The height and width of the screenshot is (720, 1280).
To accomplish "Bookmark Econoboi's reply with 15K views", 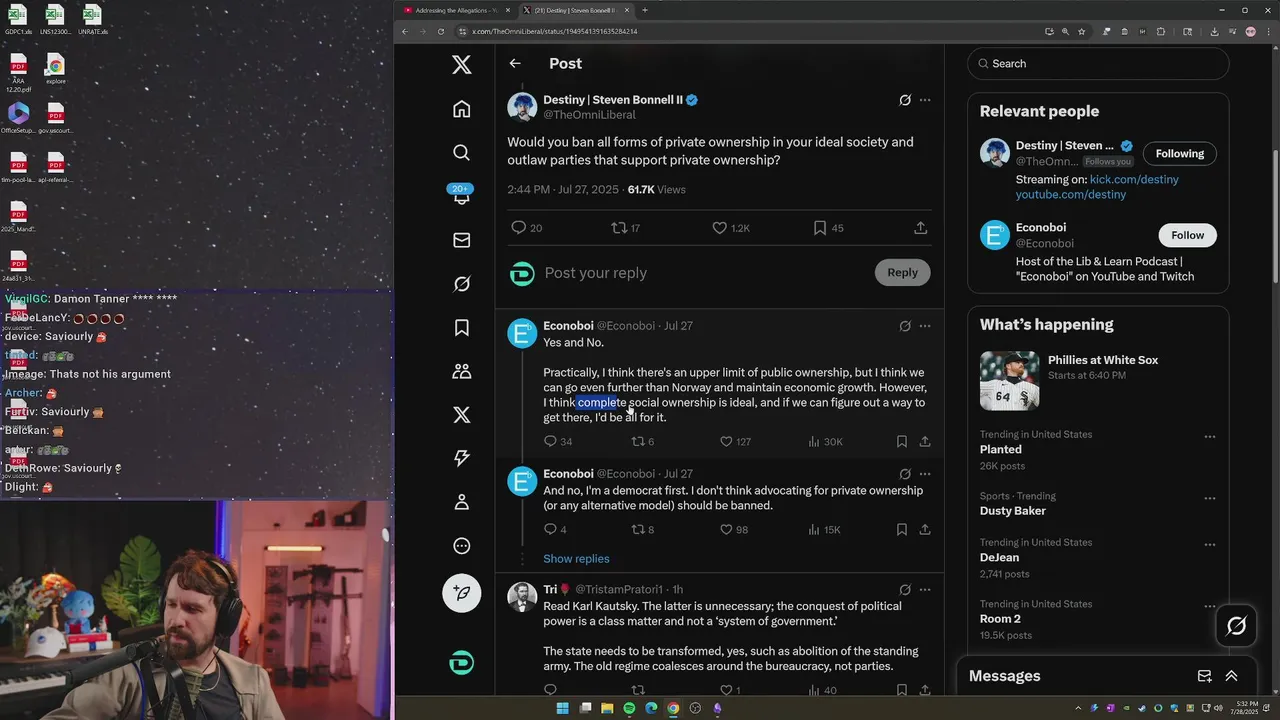I will click(x=902, y=529).
